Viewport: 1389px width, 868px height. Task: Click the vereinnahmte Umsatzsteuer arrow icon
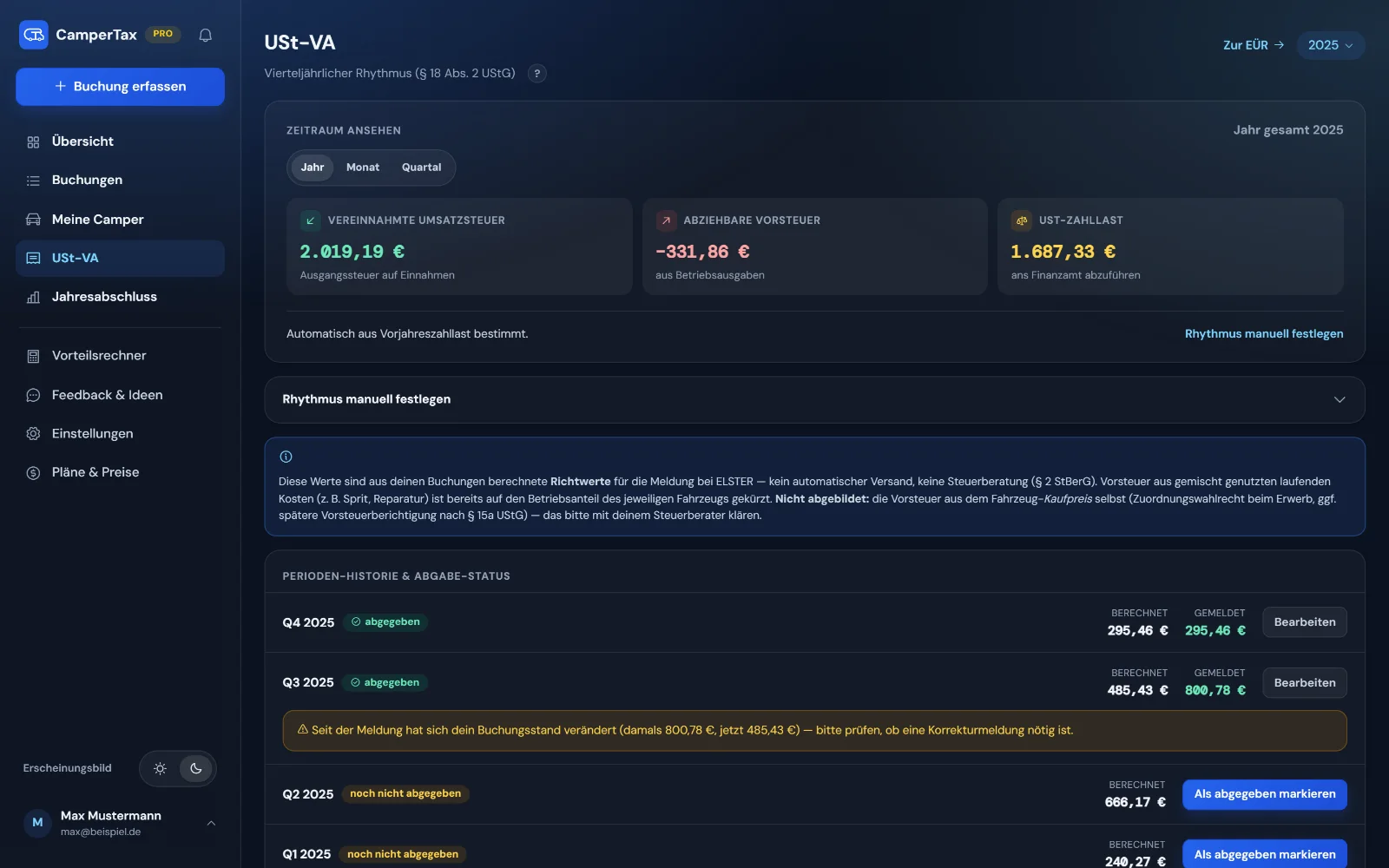click(x=311, y=220)
